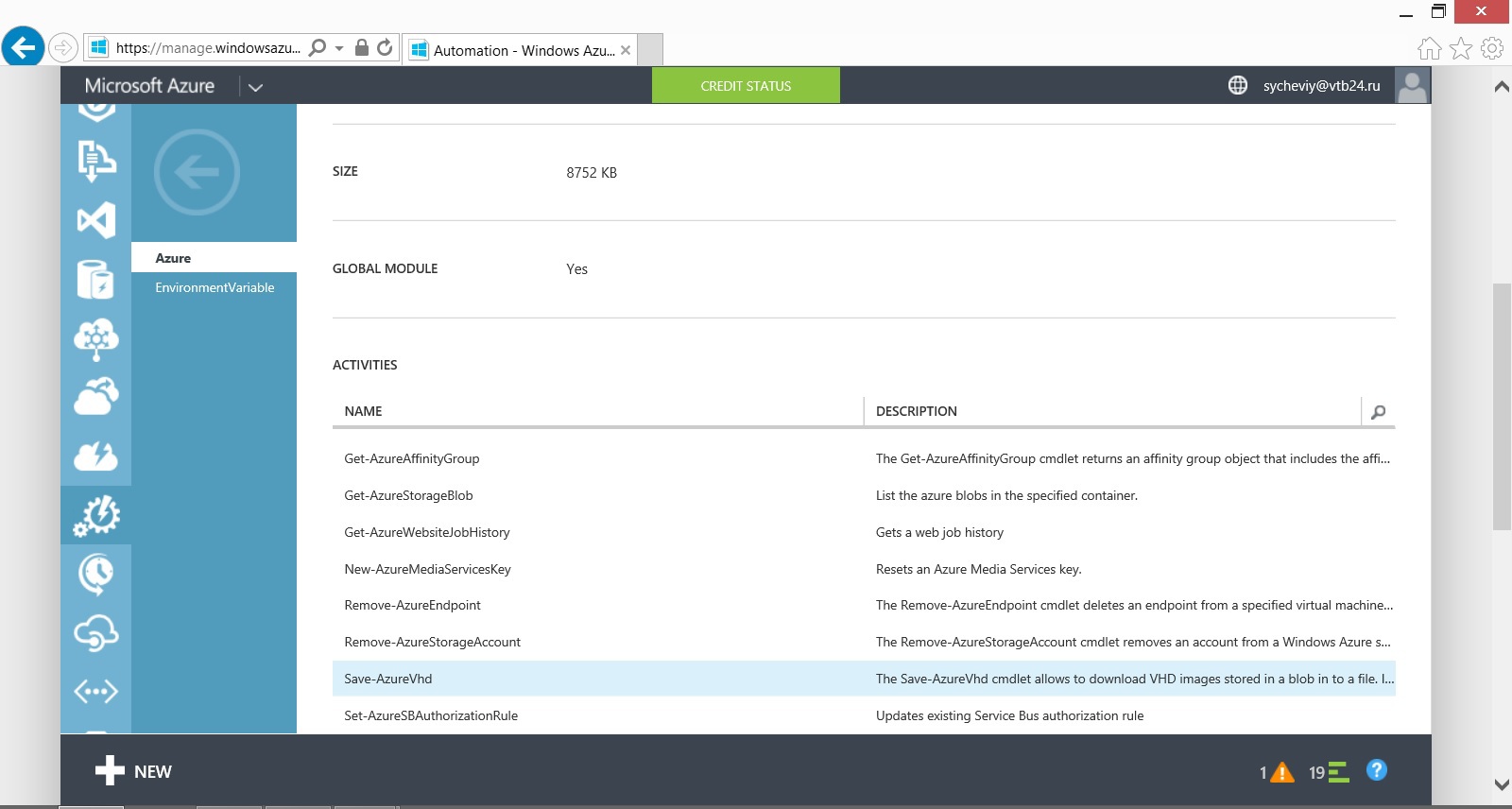Click the scrollbar up arrow

pyautogui.click(x=1502, y=86)
